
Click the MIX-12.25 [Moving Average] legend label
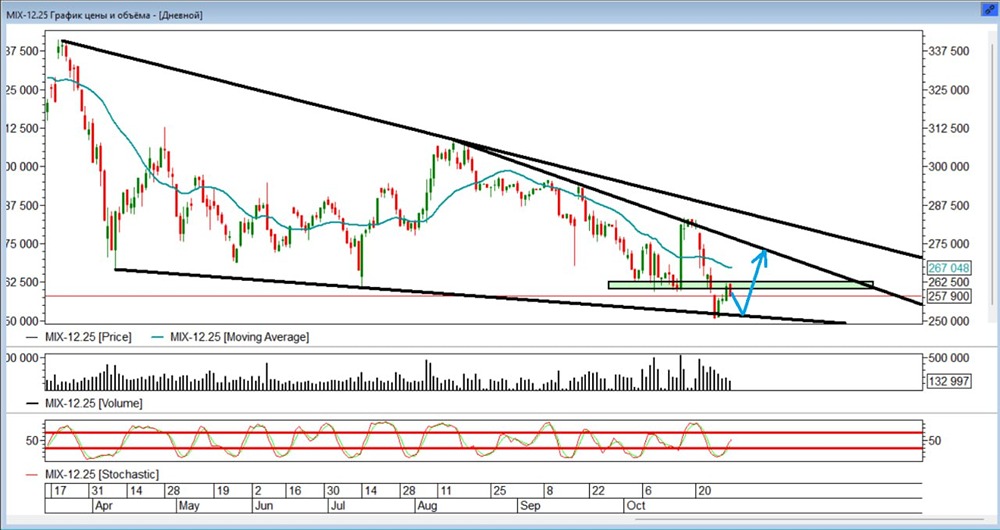point(240,337)
